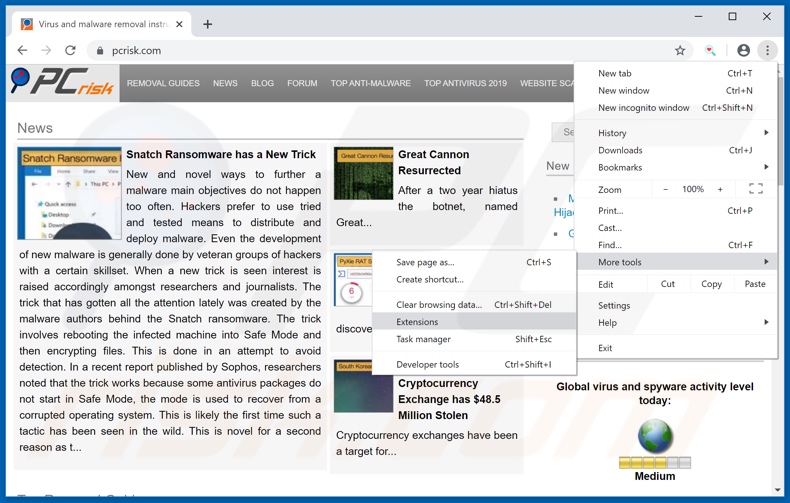The image size is (790, 503).
Task: Open Cryptocurrency Exchange $48.5 Million Stolen article
Action: pyautogui.click(x=449, y=399)
